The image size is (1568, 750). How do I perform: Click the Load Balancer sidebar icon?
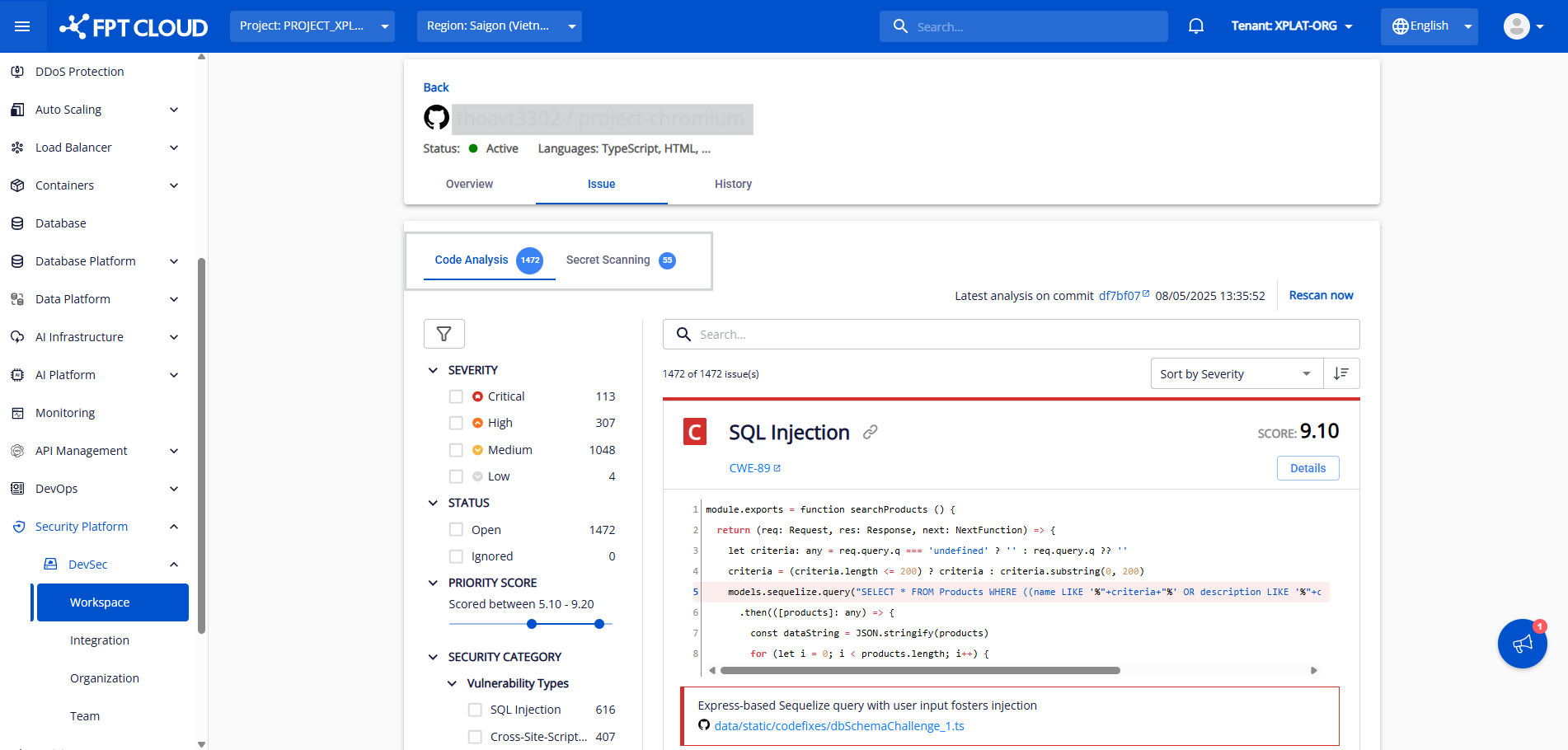[17, 148]
